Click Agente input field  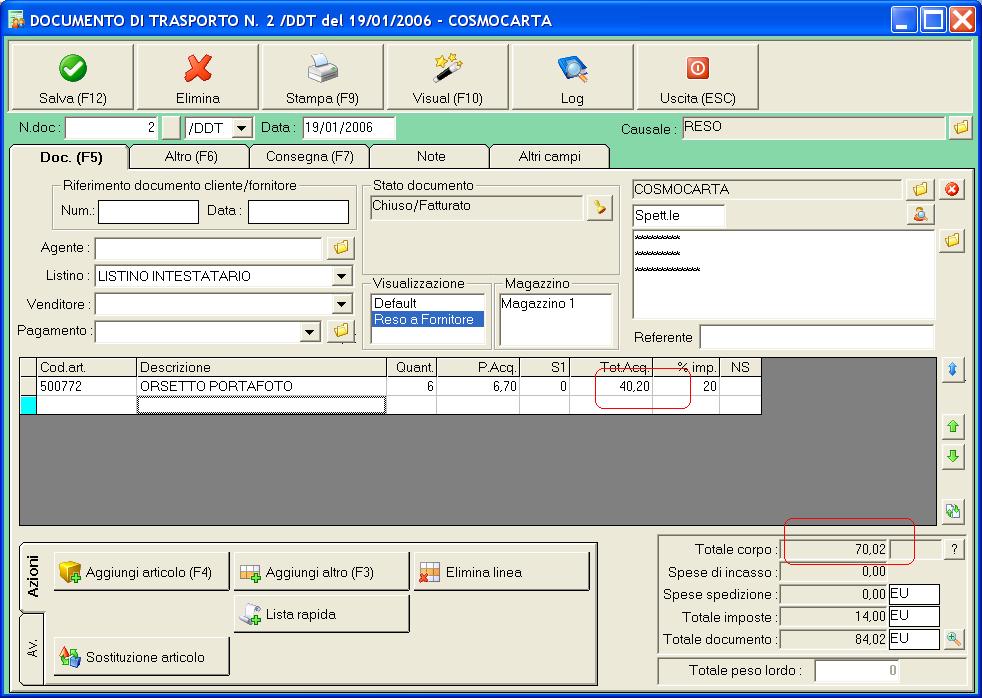point(209,248)
